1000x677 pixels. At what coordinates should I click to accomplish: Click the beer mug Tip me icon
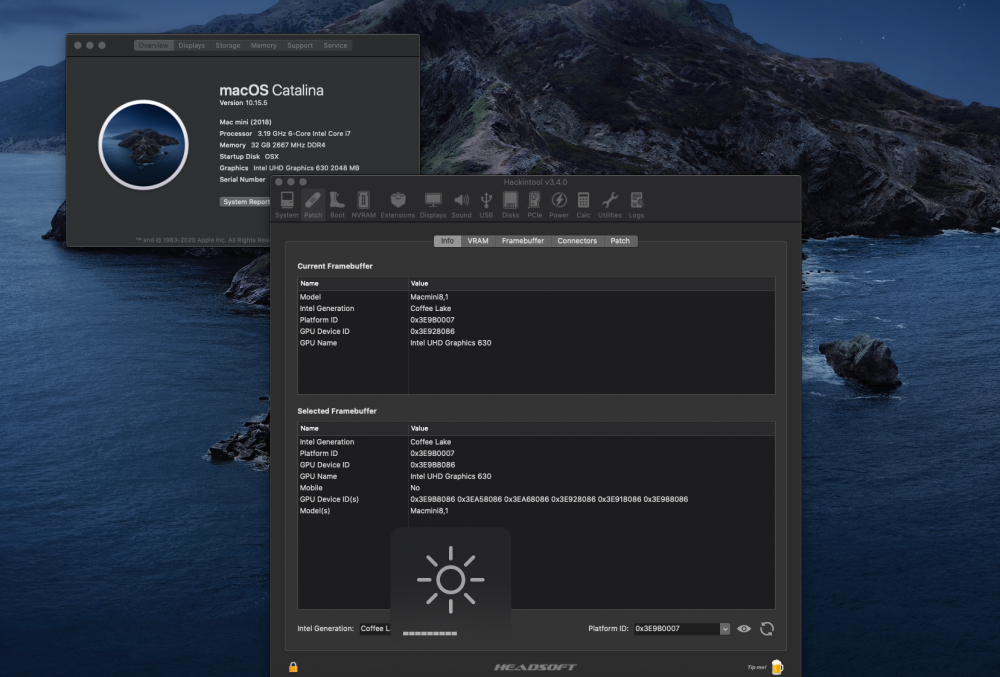click(x=777, y=667)
